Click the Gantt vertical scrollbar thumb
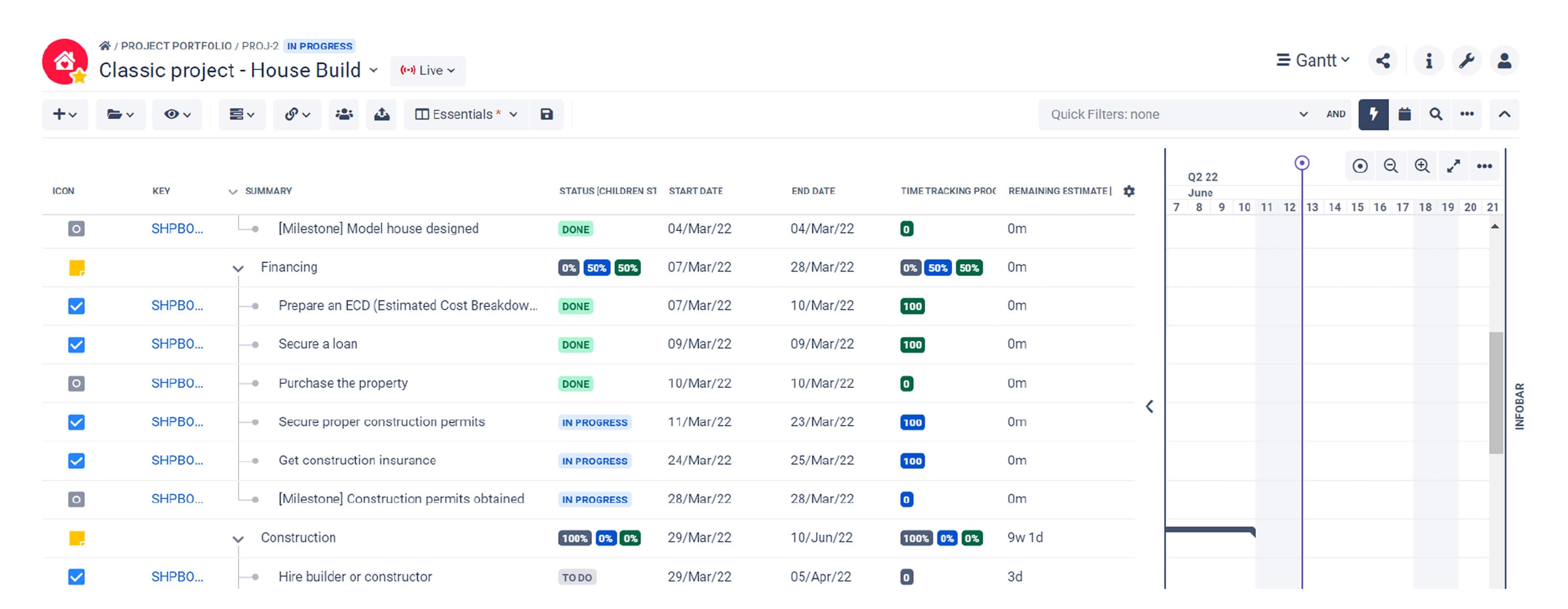Image resolution: width=1568 pixels, height=609 pixels. pos(1495,393)
